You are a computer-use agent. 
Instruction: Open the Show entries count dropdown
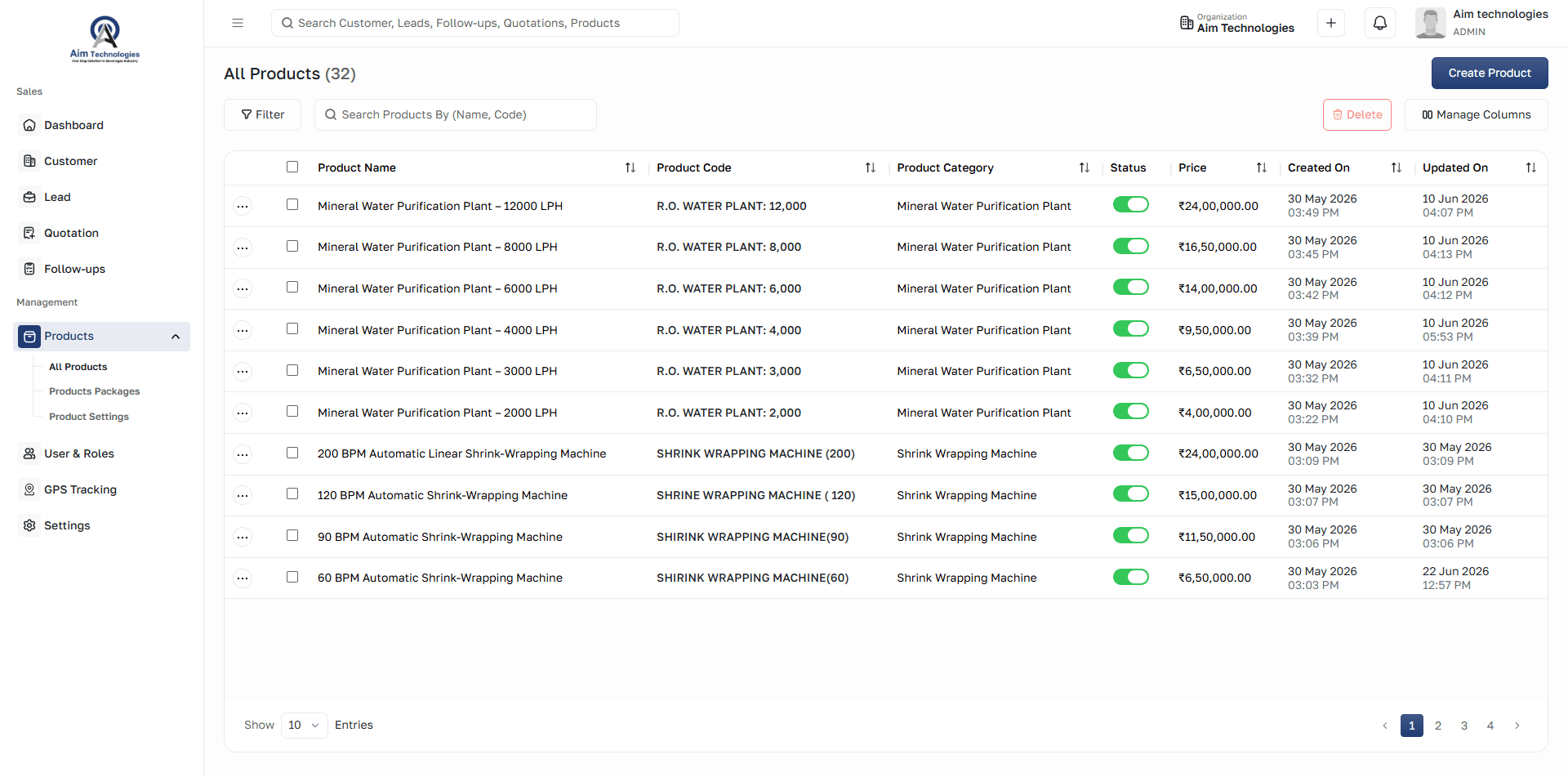click(x=305, y=726)
